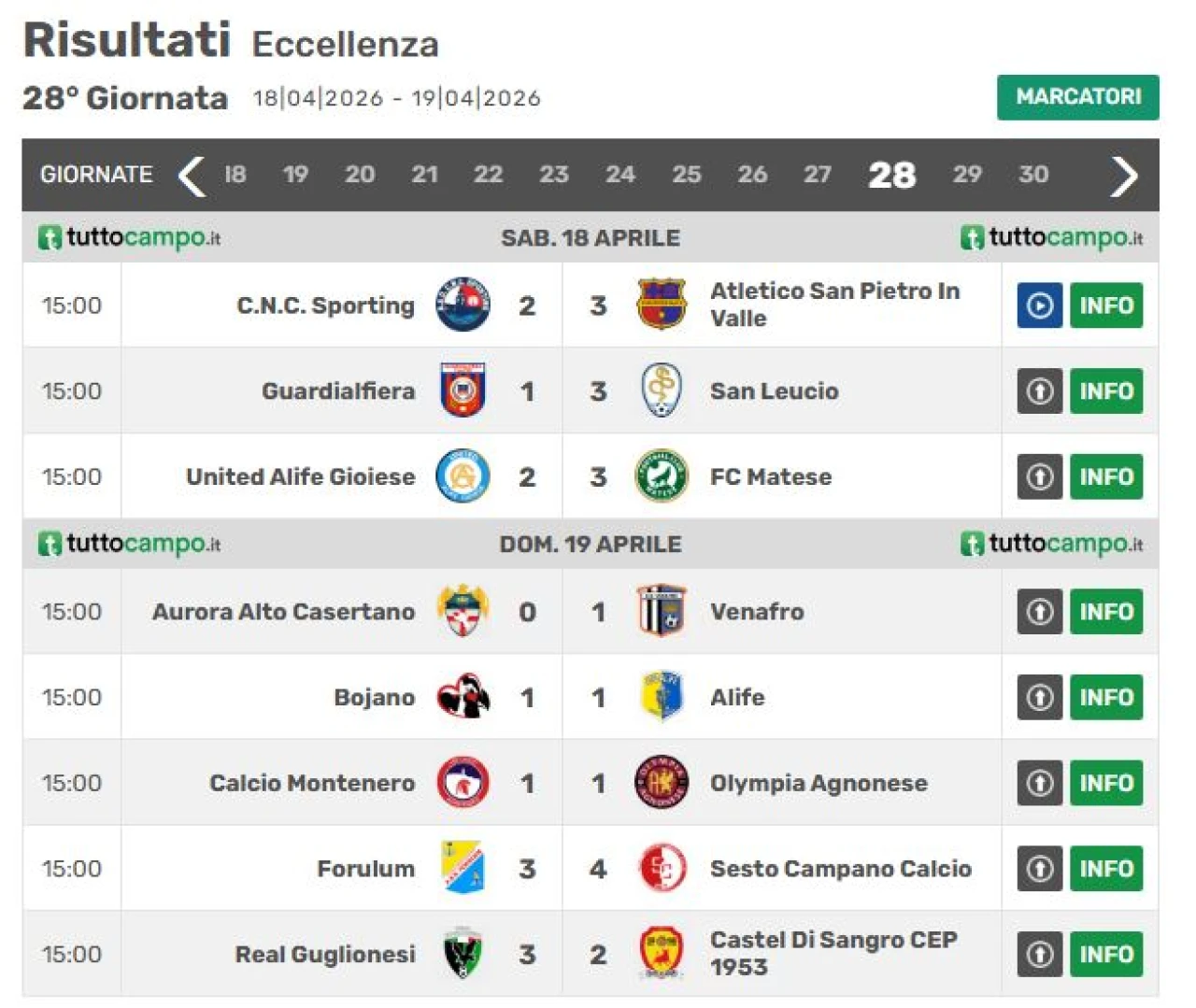
Task: View INFO for Real Guglionesi match
Action: pyautogui.click(x=1106, y=955)
